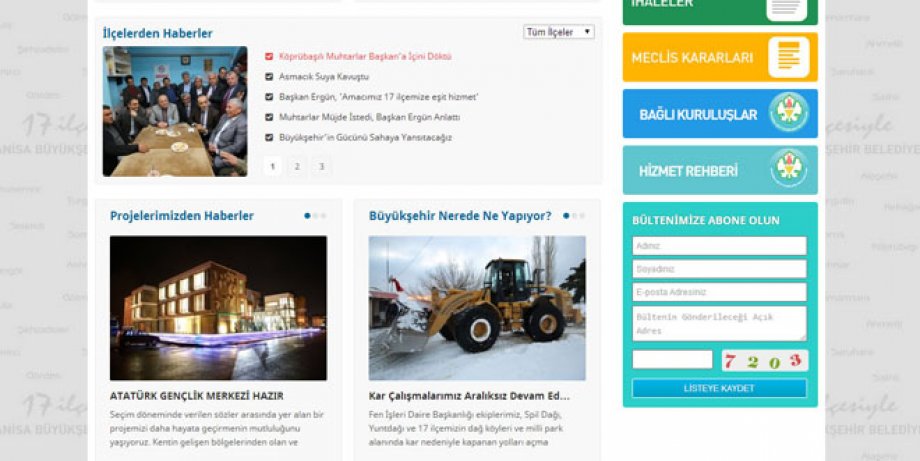The height and width of the screenshot is (461, 920).
Task: Go to page 2 of district news
Action: [x=297, y=167]
